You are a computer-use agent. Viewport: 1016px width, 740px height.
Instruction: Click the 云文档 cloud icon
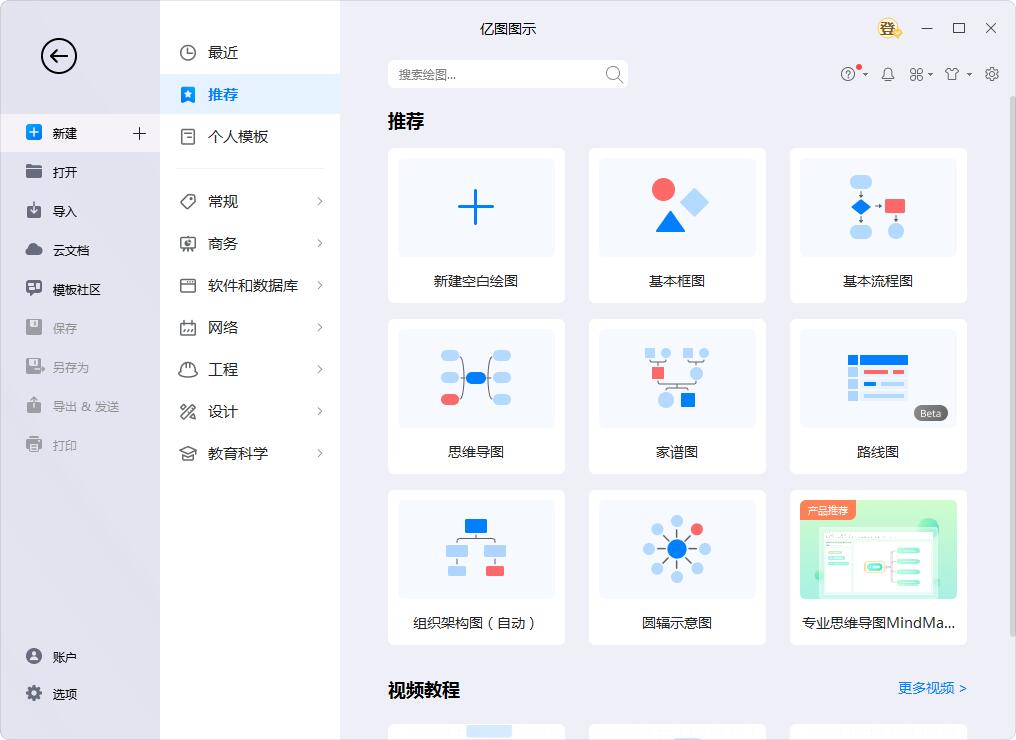coord(34,249)
